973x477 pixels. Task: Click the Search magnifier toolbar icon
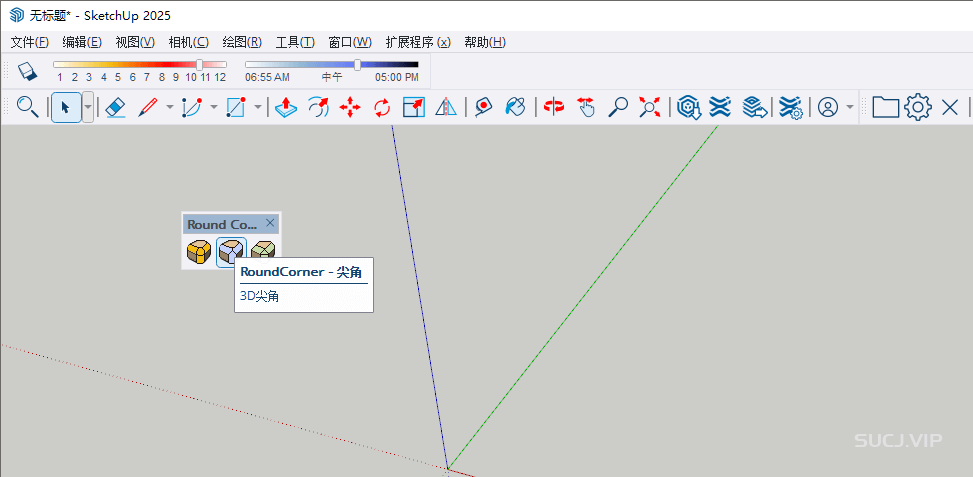27,107
